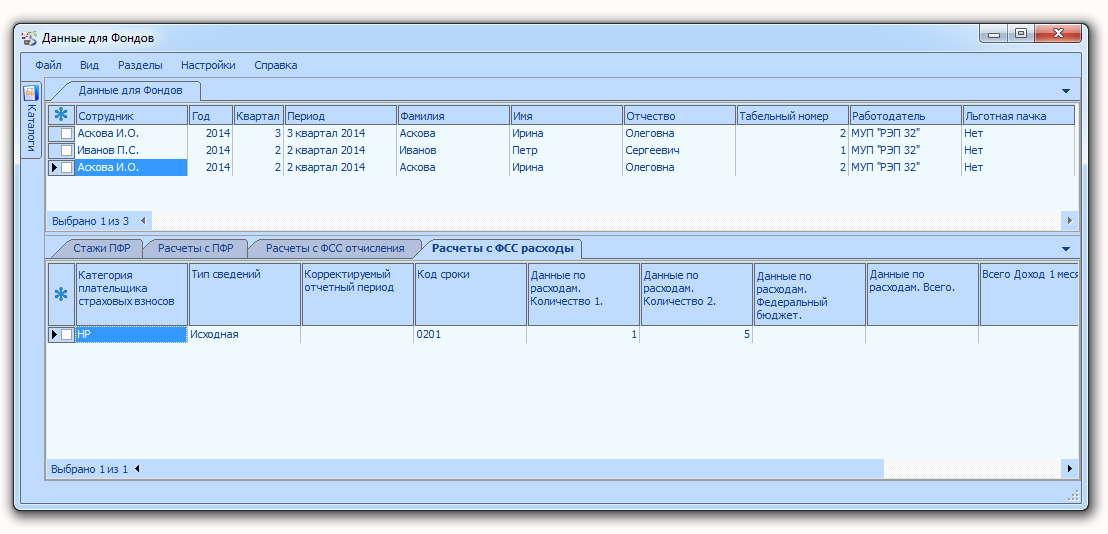Click the Количество 2 cell with value 5
Viewport: 1108px width, 534px height.
click(697, 335)
